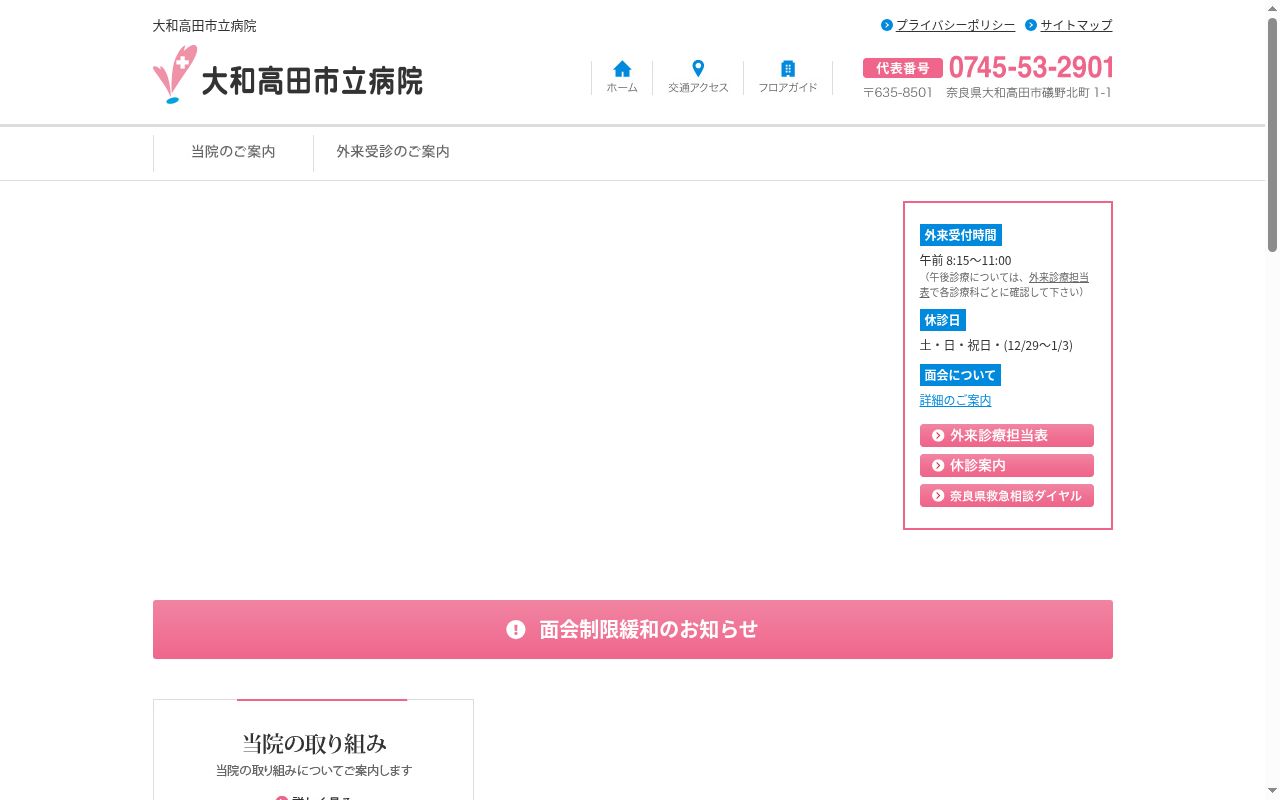Open サイトマップ link
The image size is (1280, 800).
coord(1076,25)
